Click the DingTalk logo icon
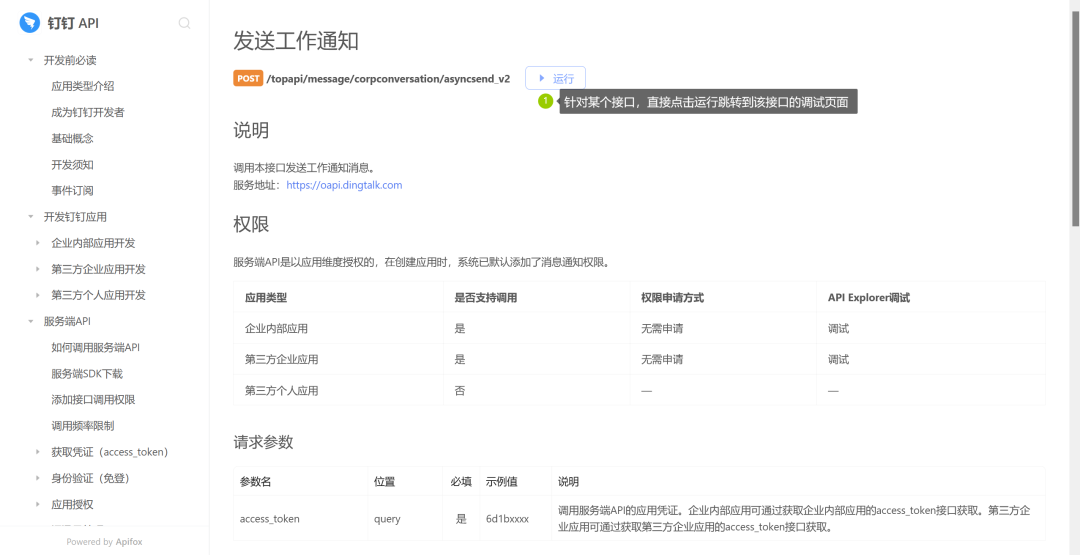This screenshot has width=1080, height=555. pyautogui.click(x=30, y=23)
